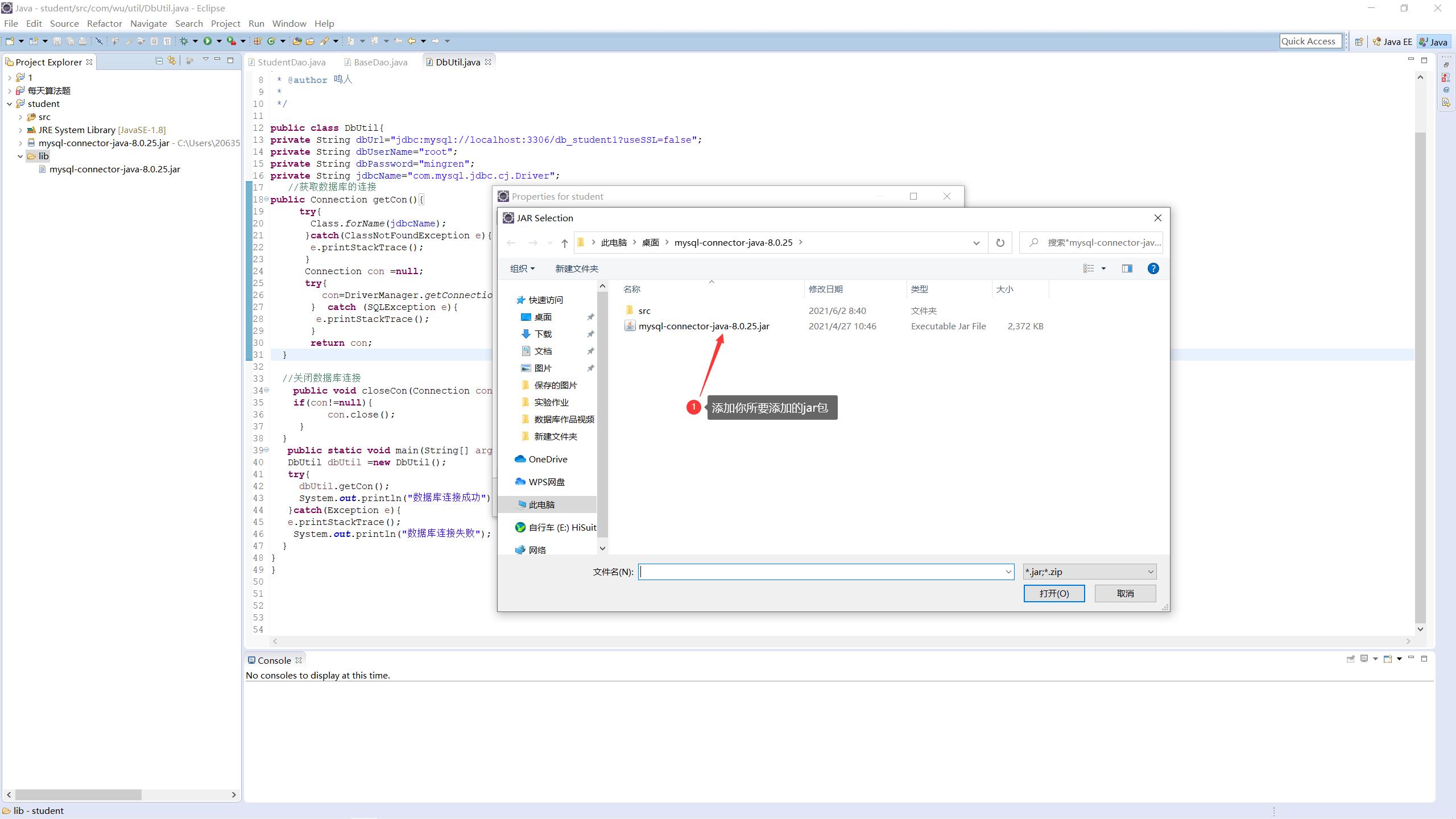Click the refresh icon beside the address bar

1000,242
